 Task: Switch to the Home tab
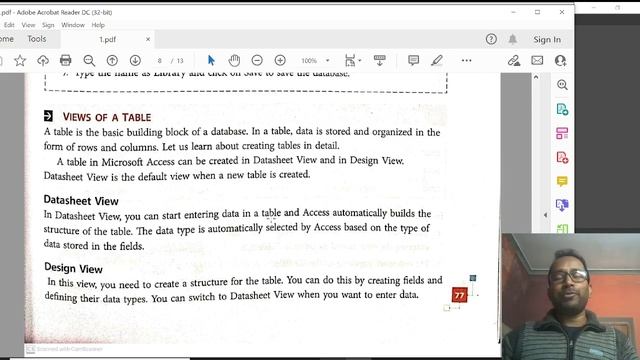click(7, 39)
